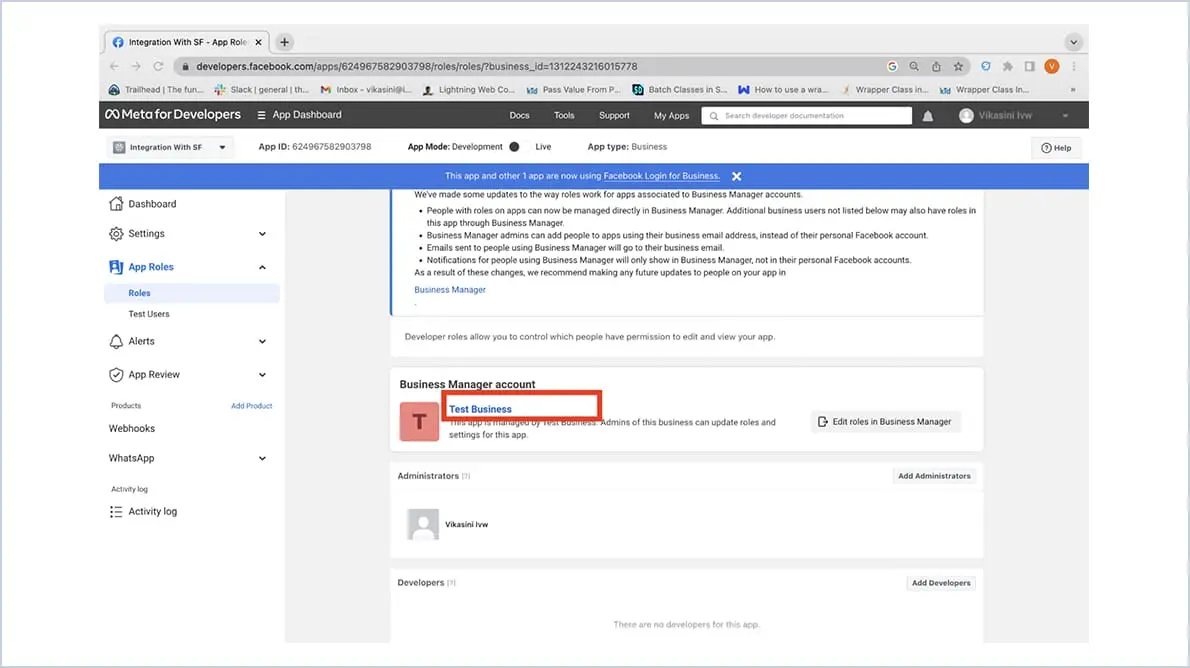This screenshot has width=1190, height=668.
Task: Click the Meta for Developers logo
Action: click(x=173, y=115)
